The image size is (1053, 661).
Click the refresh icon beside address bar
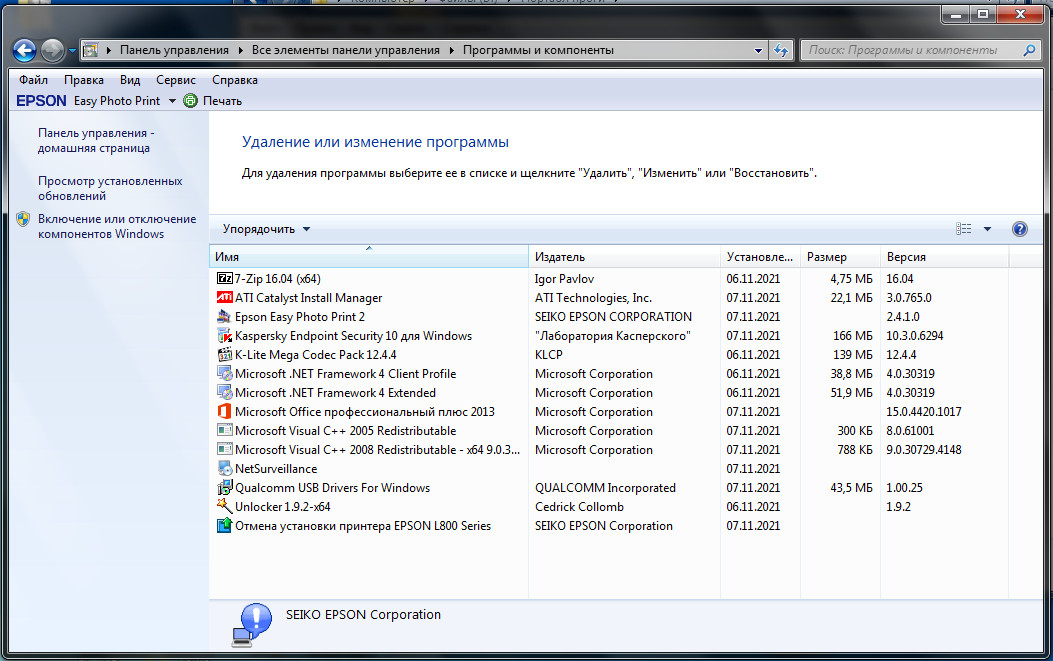[x=780, y=50]
